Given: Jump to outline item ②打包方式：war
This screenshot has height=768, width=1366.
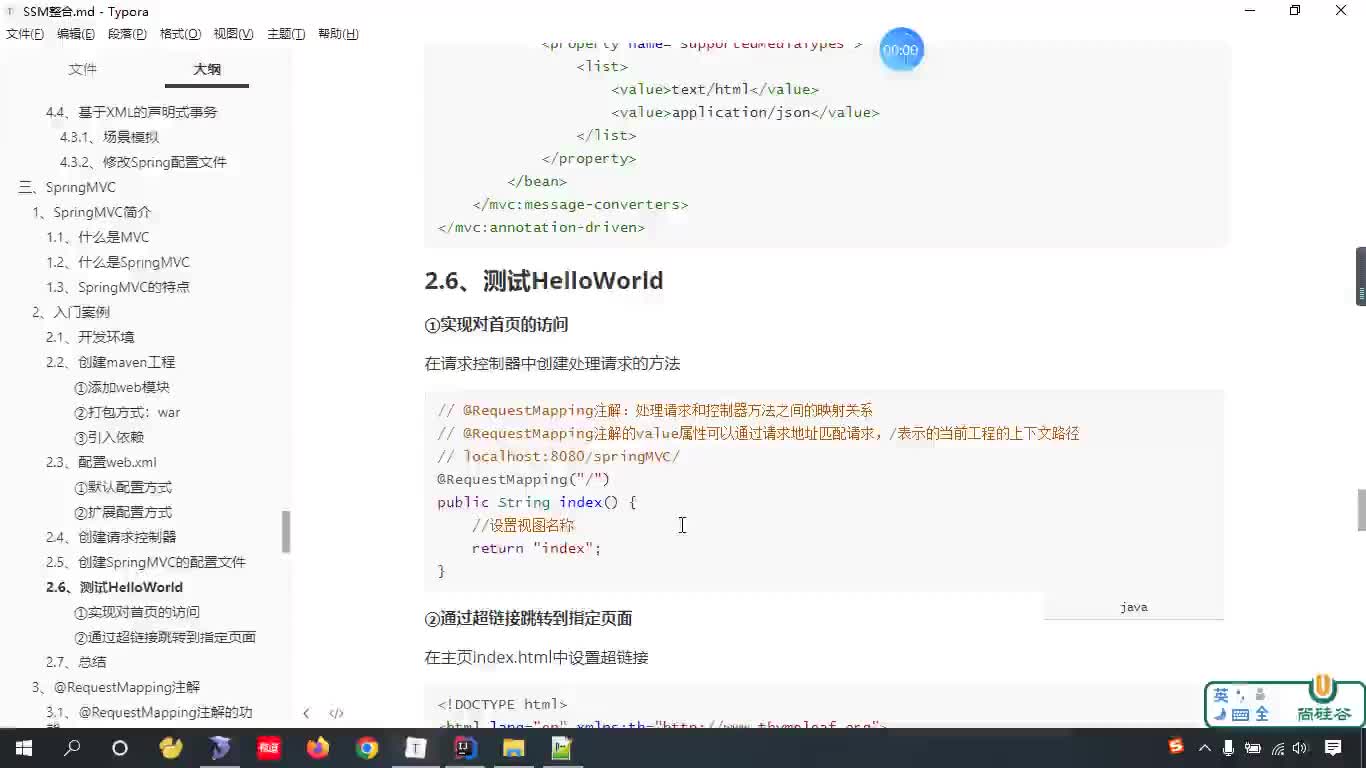Looking at the screenshot, I should 127,412.
